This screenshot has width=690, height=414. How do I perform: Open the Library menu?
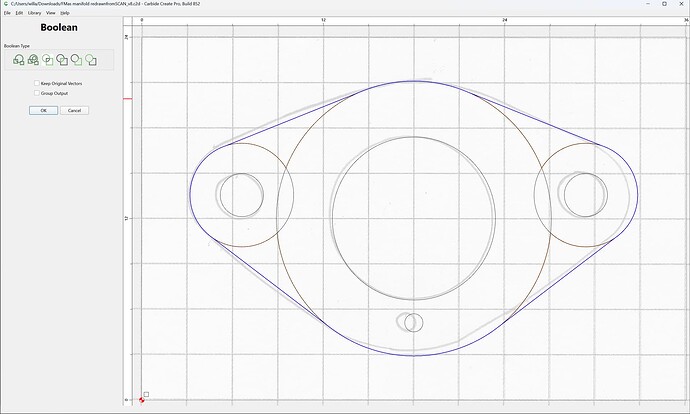coord(34,13)
